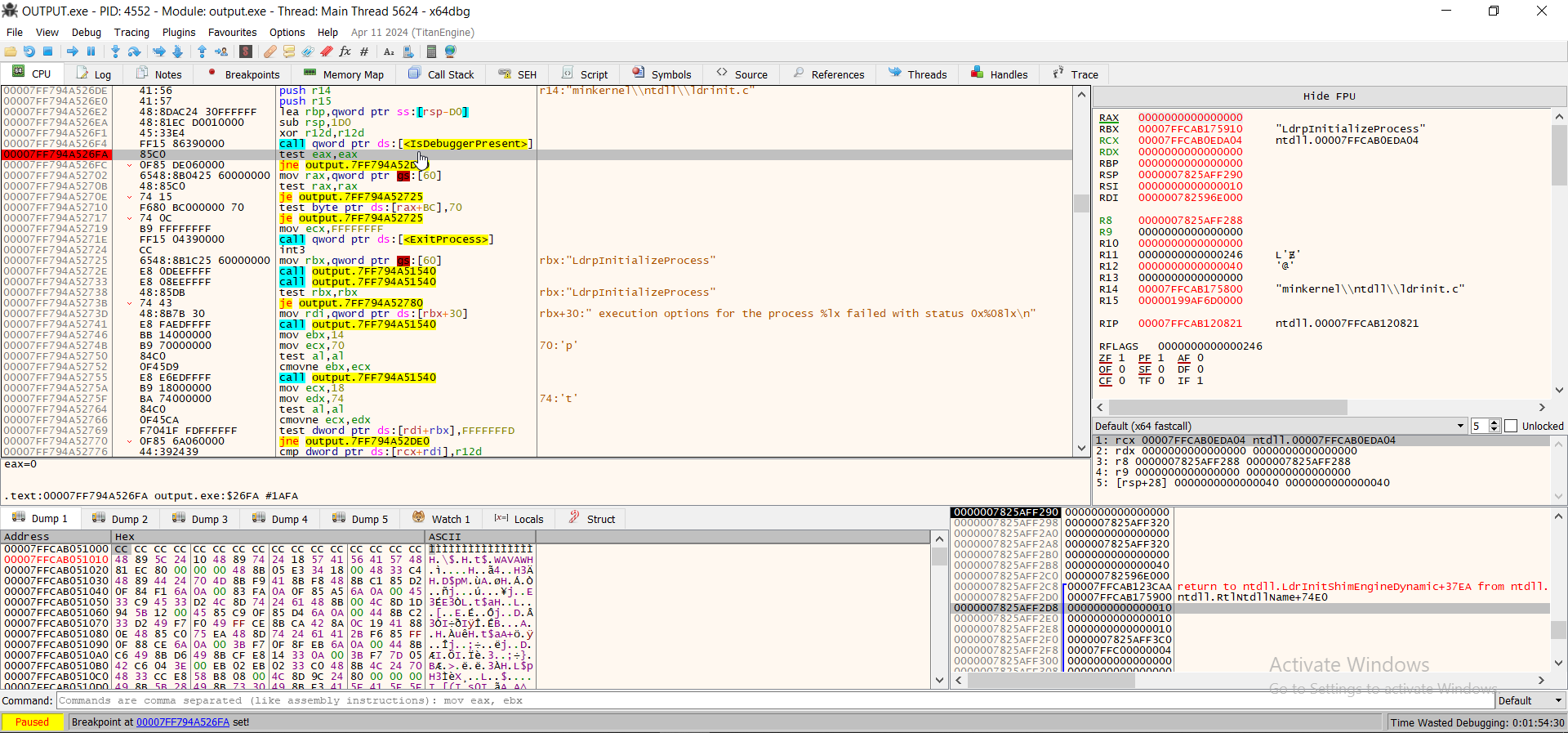Click the Step Over toolbar icon
The width and height of the screenshot is (1568, 733).
point(135,51)
